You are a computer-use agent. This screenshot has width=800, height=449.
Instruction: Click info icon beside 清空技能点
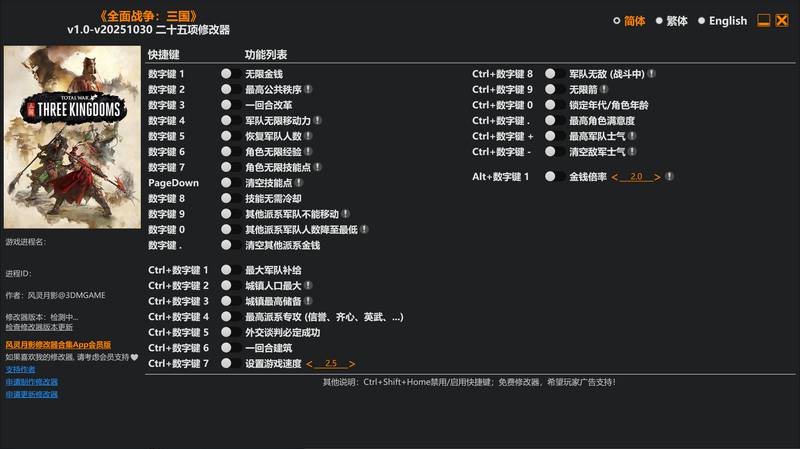coord(299,183)
